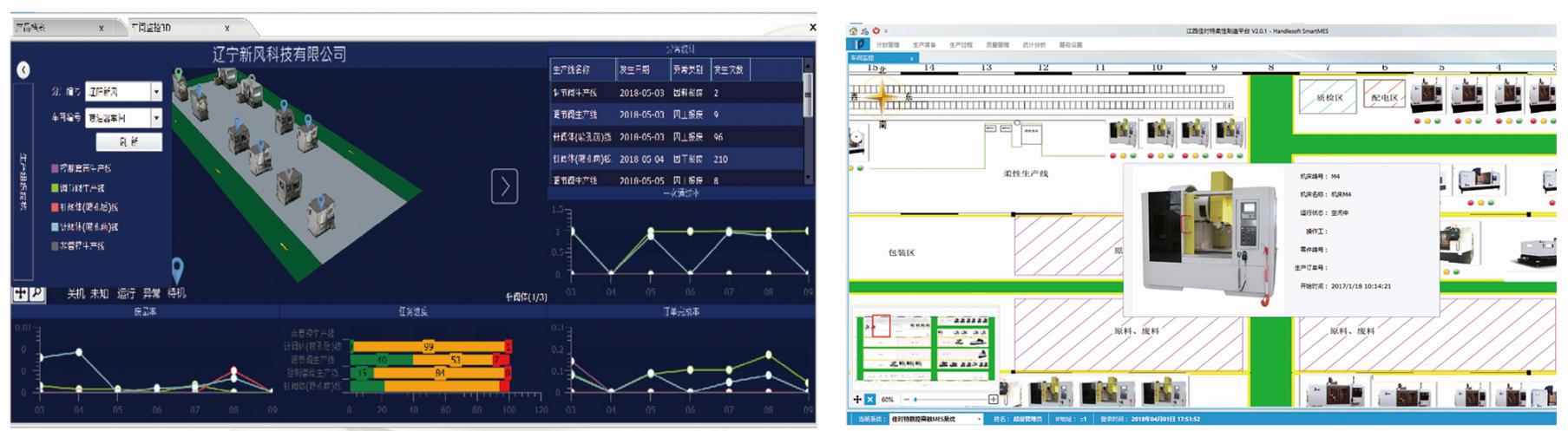Click the next arrow beside the 3D workshop
This screenshot has width=1568, height=431.
click(504, 186)
